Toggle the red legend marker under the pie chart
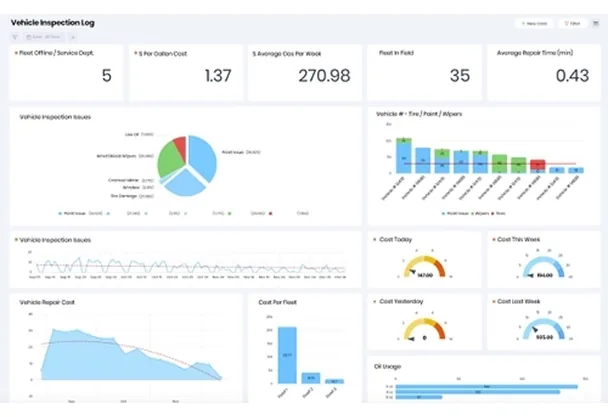The image size is (608, 417). point(271,213)
